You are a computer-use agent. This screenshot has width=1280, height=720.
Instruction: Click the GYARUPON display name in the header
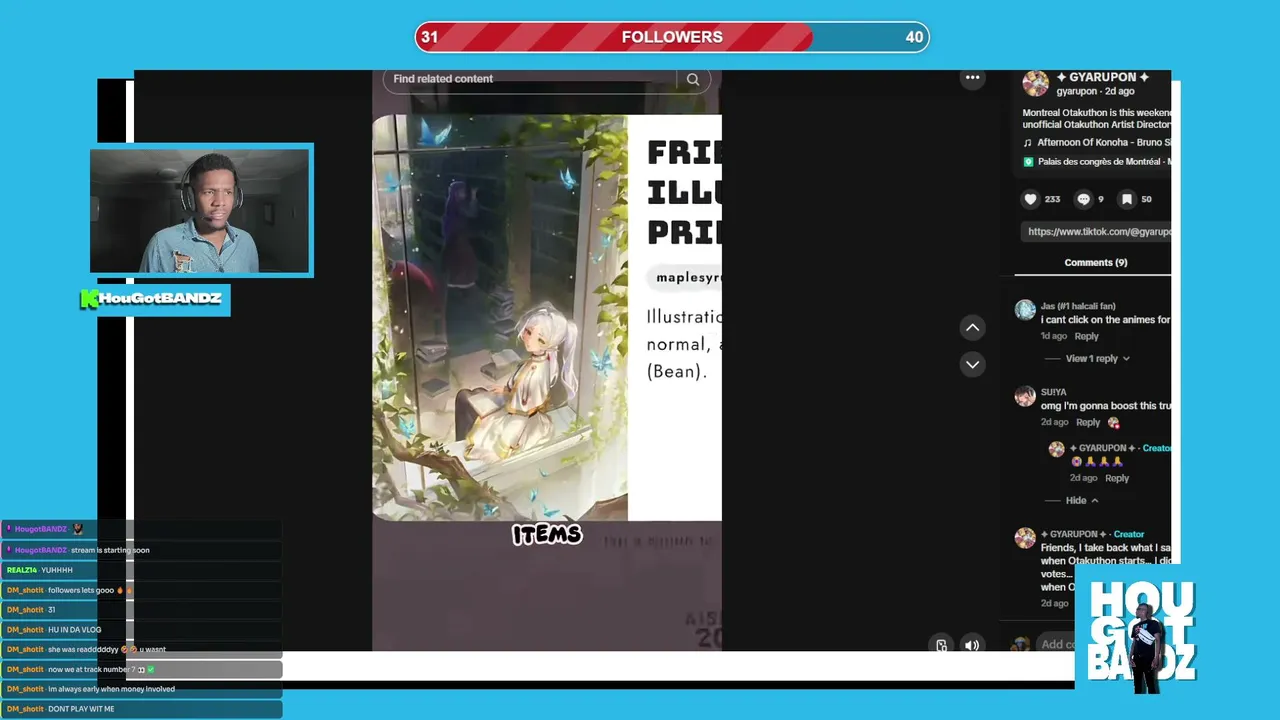click(x=1102, y=77)
